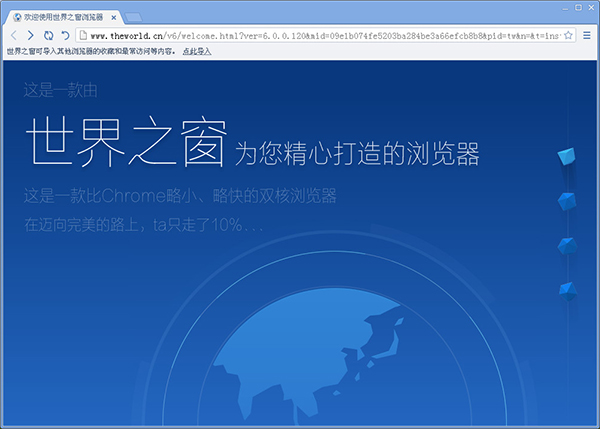
Task: Go back using the left arrow button
Action: click(x=14, y=35)
